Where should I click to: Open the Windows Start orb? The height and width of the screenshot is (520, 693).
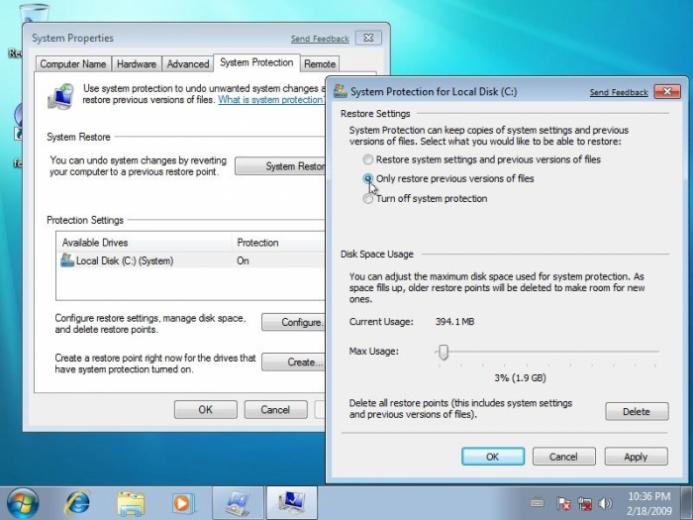click(23, 503)
